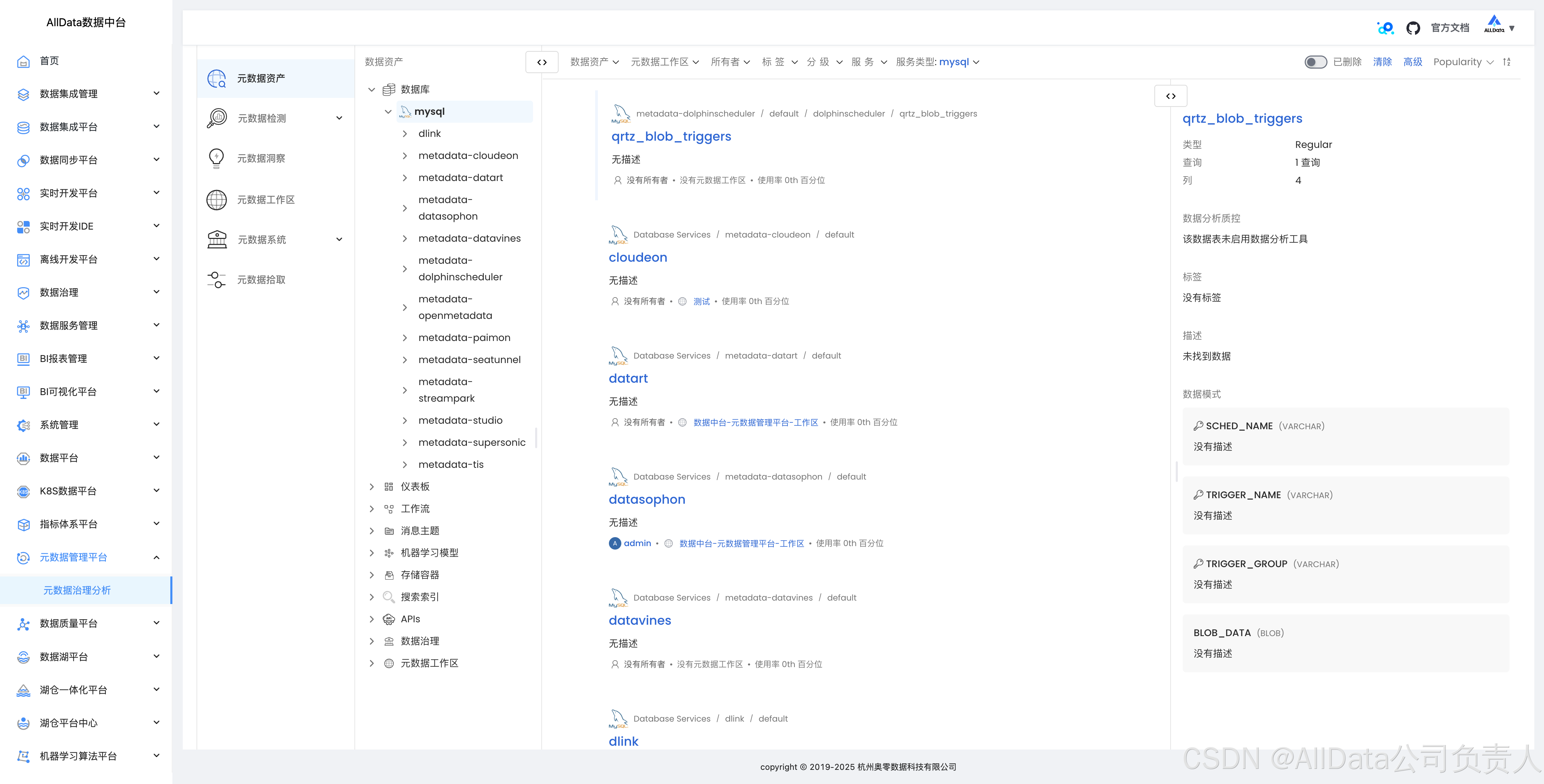This screenshot has width=1544, height=784.
Task: Open K8S数据平台 sidebar menu
Action: (86, 491)
